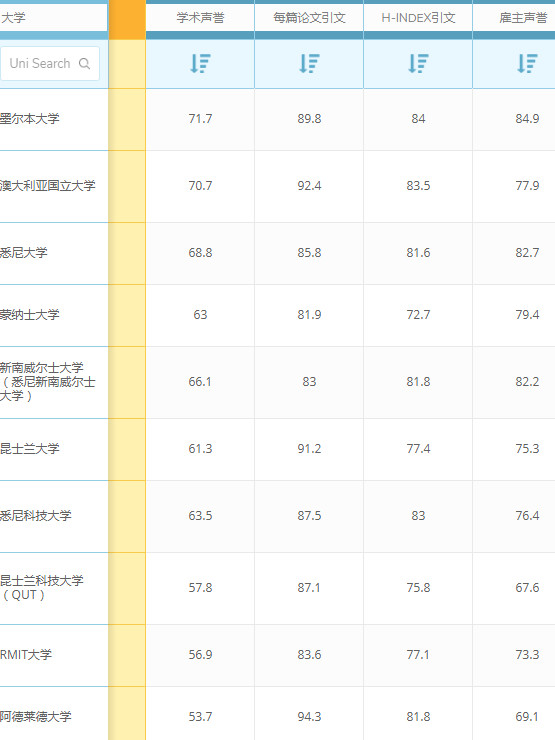
Task: Open 墨尔本大学 university link
Action: pos(29,118)
